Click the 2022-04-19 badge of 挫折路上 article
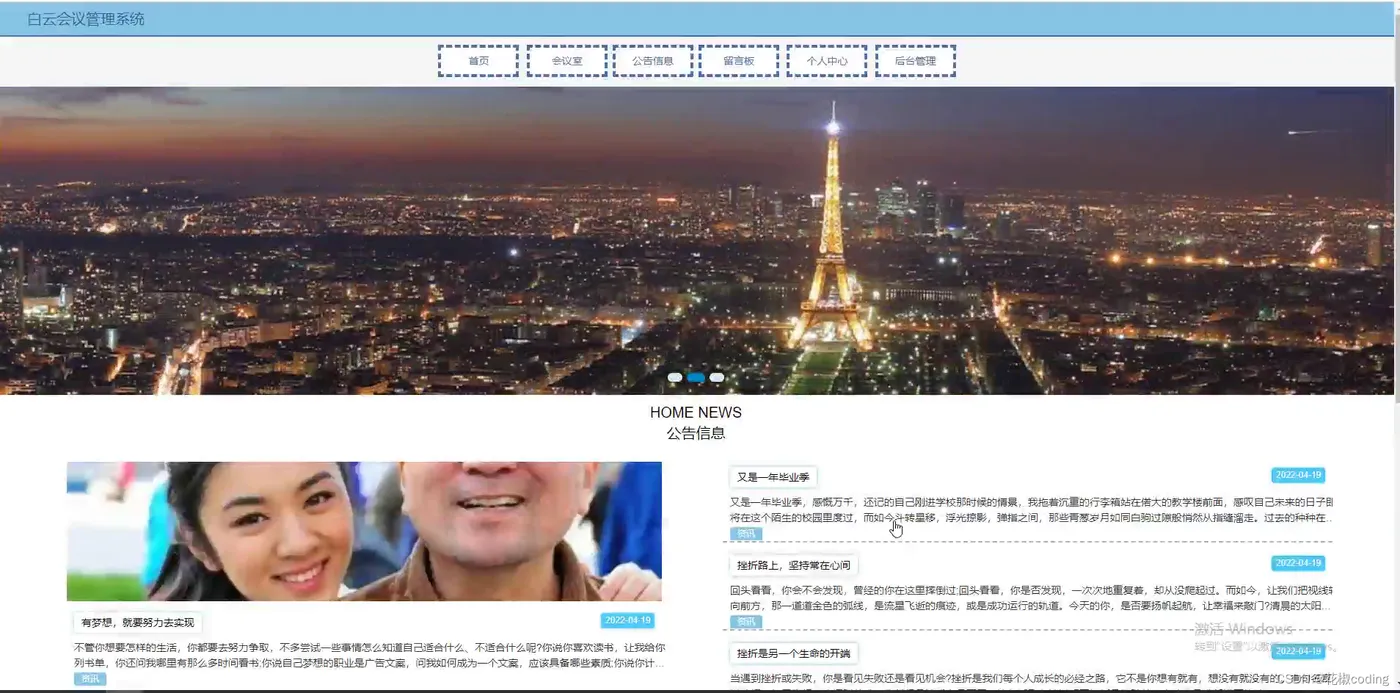The height and width of the screenshot is (693, 1400). click(1298, 563)
